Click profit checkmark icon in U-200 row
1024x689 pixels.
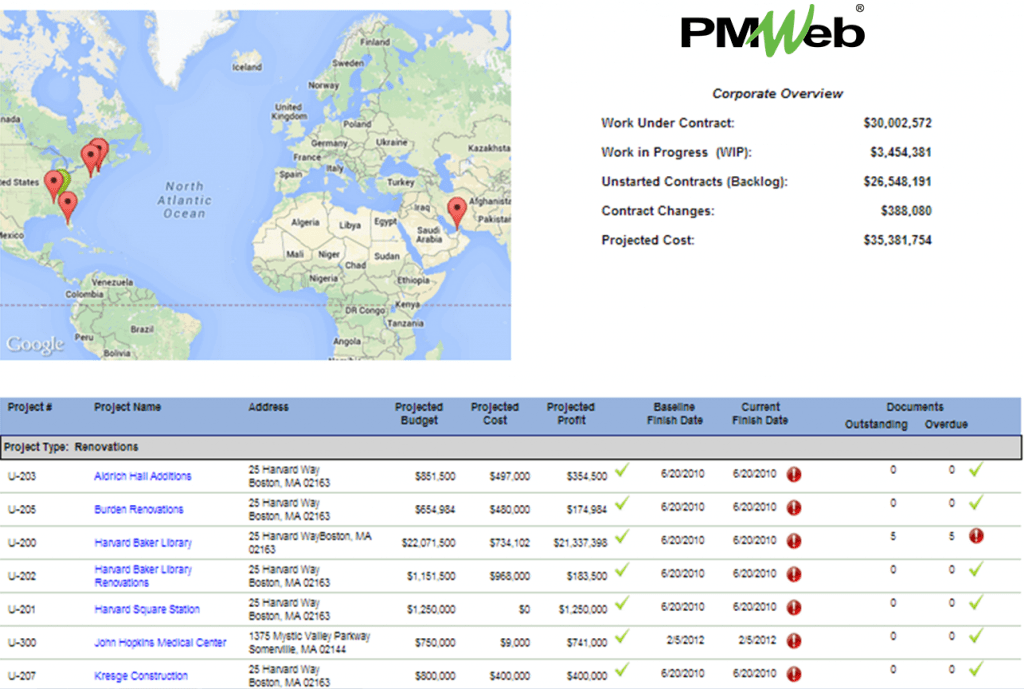(x=622, y=536)
